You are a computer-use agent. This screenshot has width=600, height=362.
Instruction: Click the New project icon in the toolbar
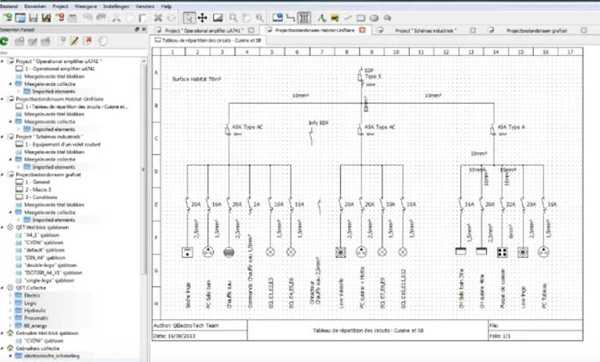pyautogui.click(x=7, y=18)
